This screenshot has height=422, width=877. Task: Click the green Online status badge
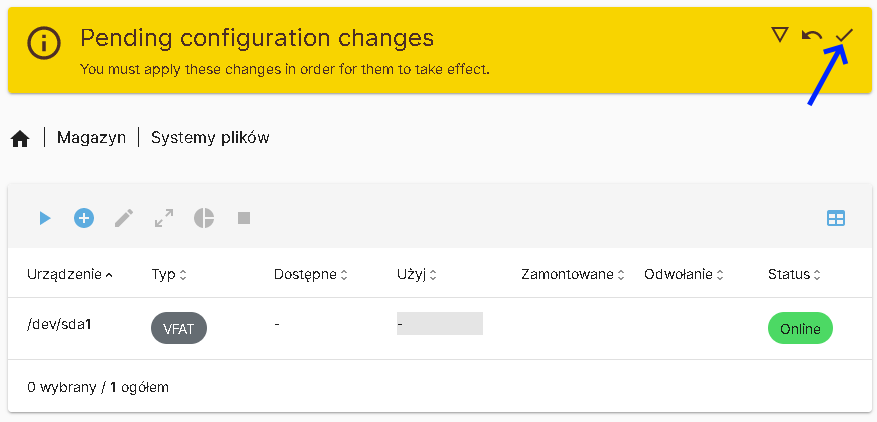tap(800, 329)
